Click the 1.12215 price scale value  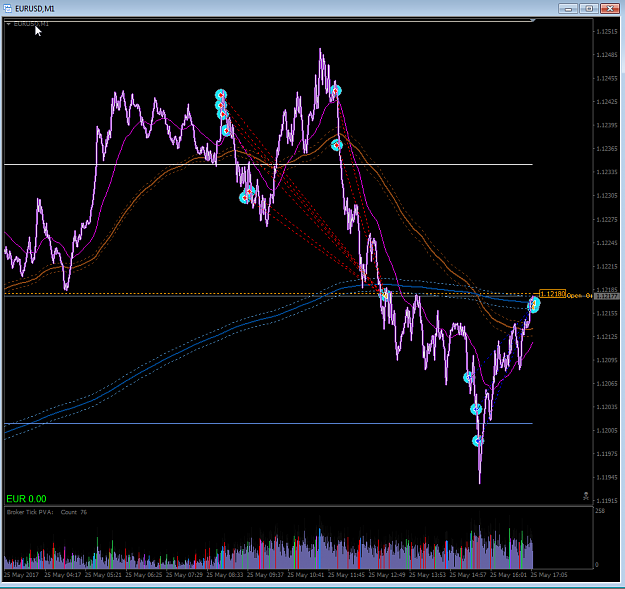click(x=607, y=266)
